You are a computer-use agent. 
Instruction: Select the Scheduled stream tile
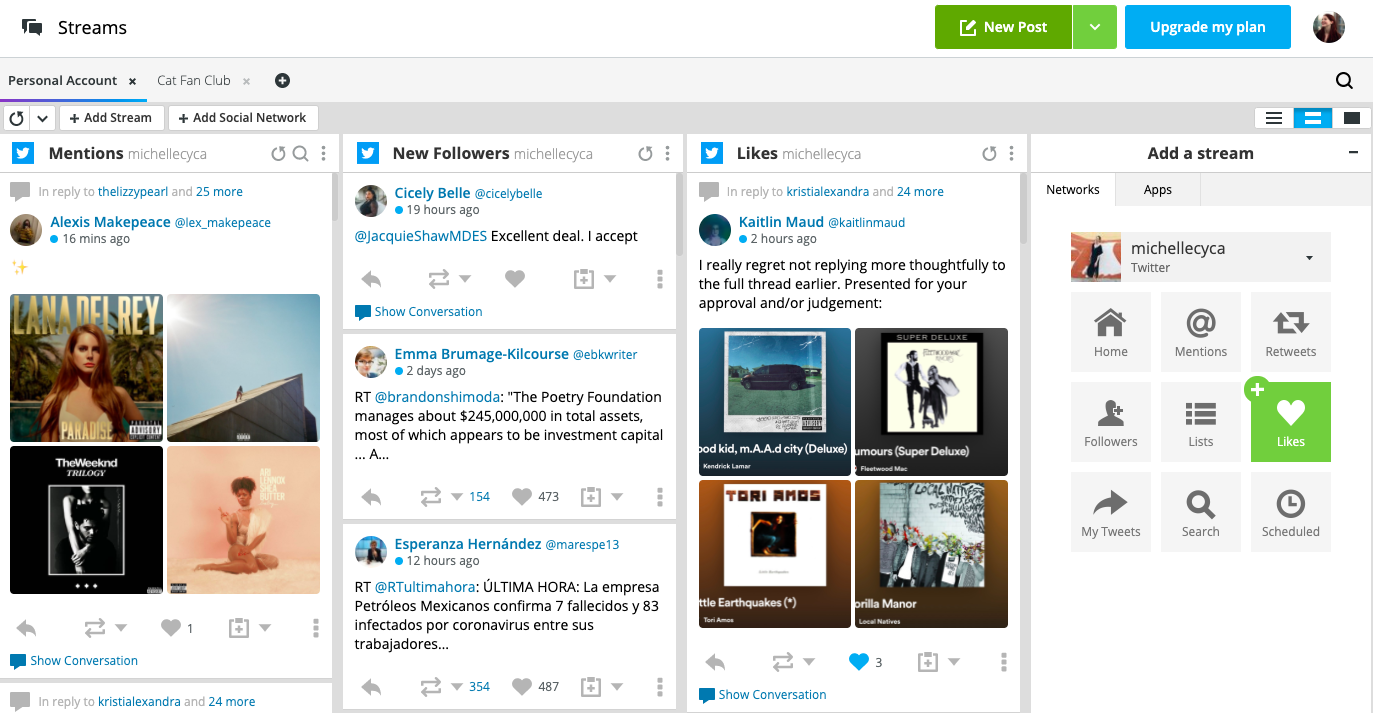coord(1290,511)
